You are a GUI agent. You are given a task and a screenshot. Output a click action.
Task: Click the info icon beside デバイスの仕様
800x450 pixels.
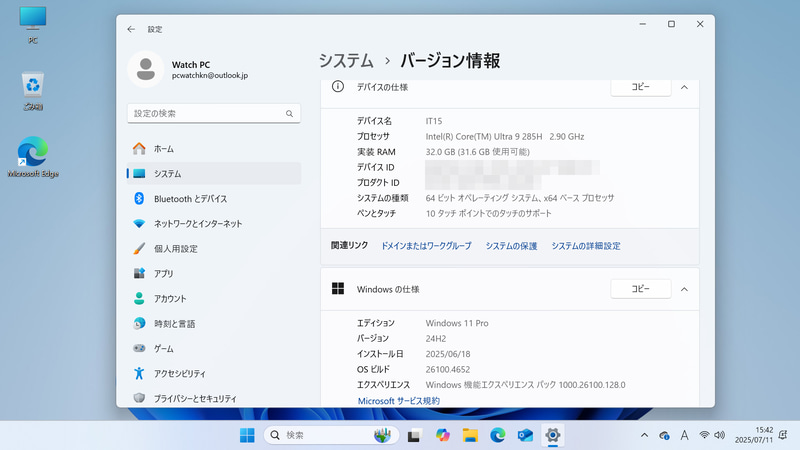(338, 86)
